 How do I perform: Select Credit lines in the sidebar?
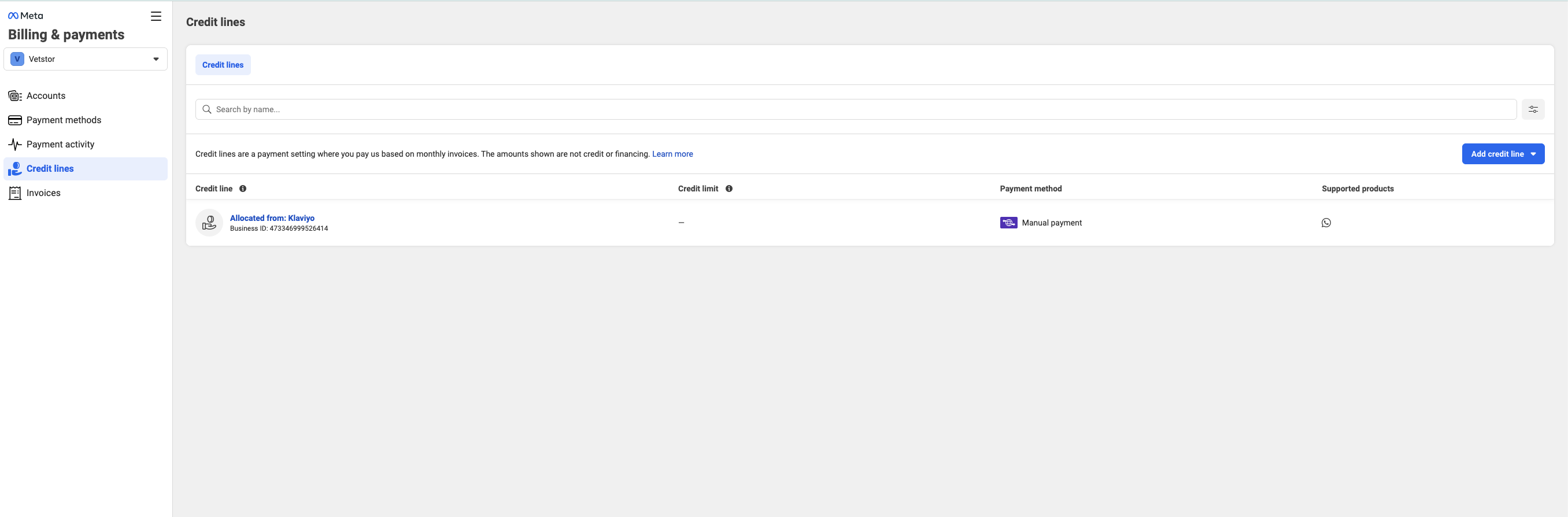tap(50, 169)
